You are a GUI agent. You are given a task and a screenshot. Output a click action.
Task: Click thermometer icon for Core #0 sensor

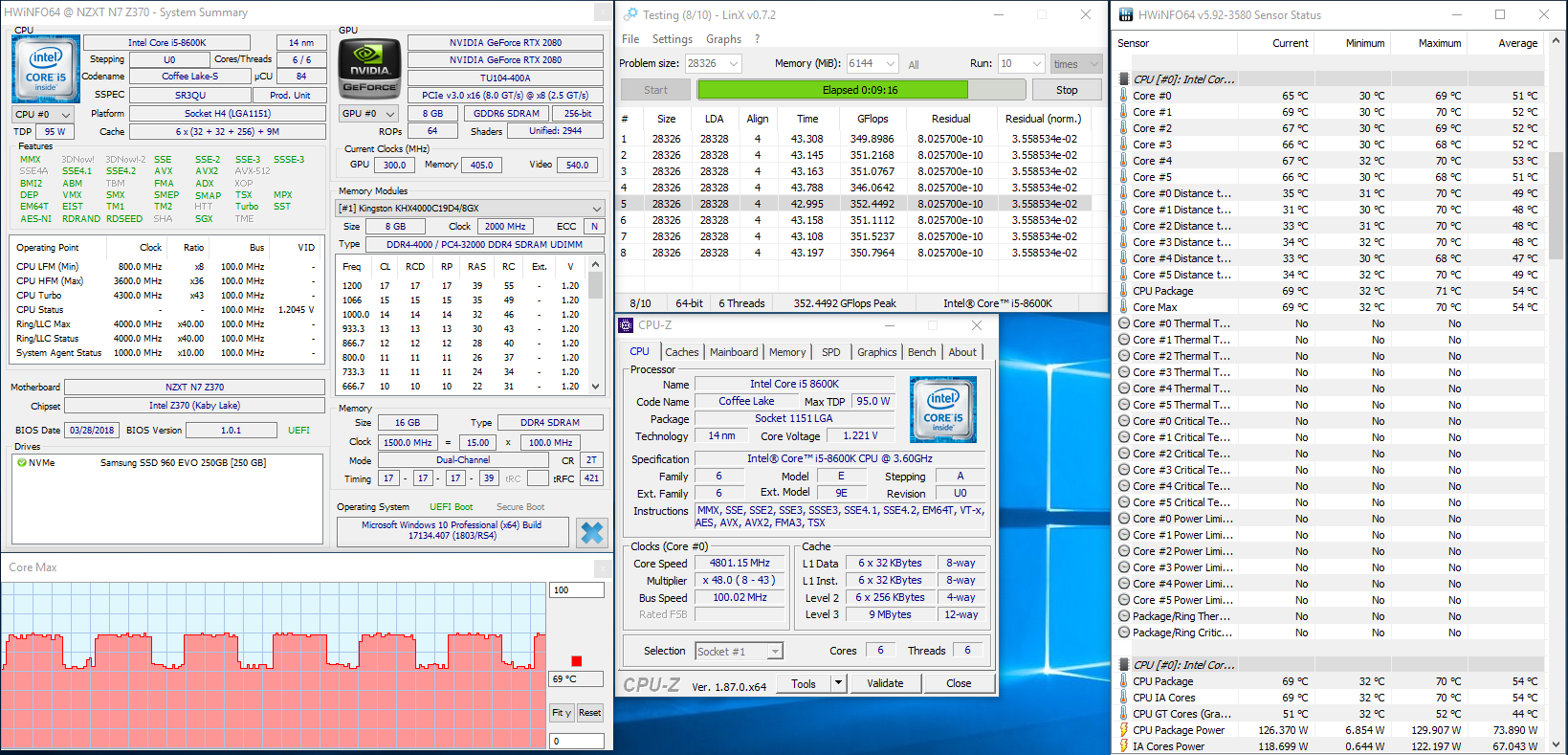(x=1124, y=96)
